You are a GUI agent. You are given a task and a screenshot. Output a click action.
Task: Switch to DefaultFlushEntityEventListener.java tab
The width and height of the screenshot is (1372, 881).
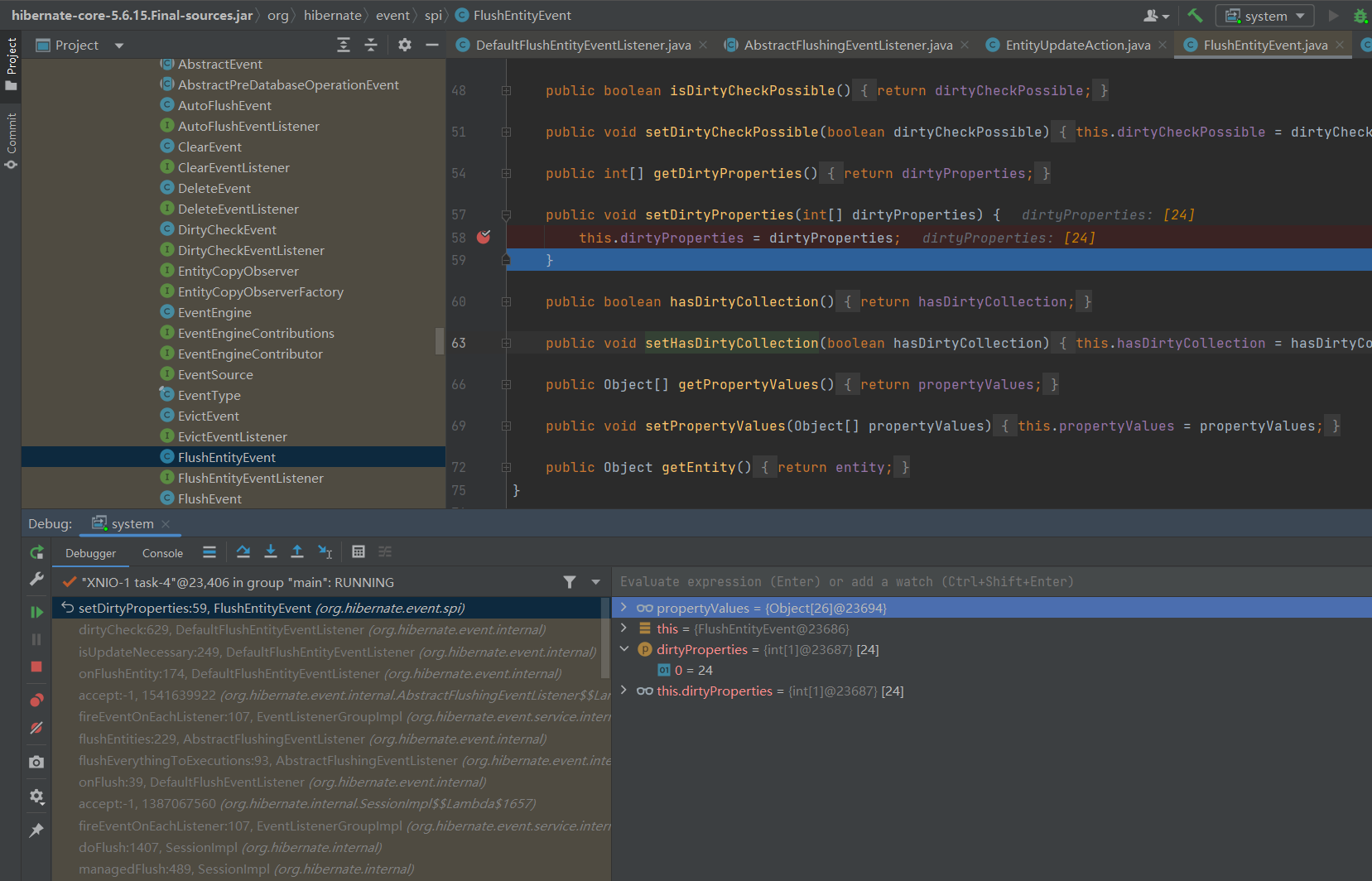pos(583,45)
